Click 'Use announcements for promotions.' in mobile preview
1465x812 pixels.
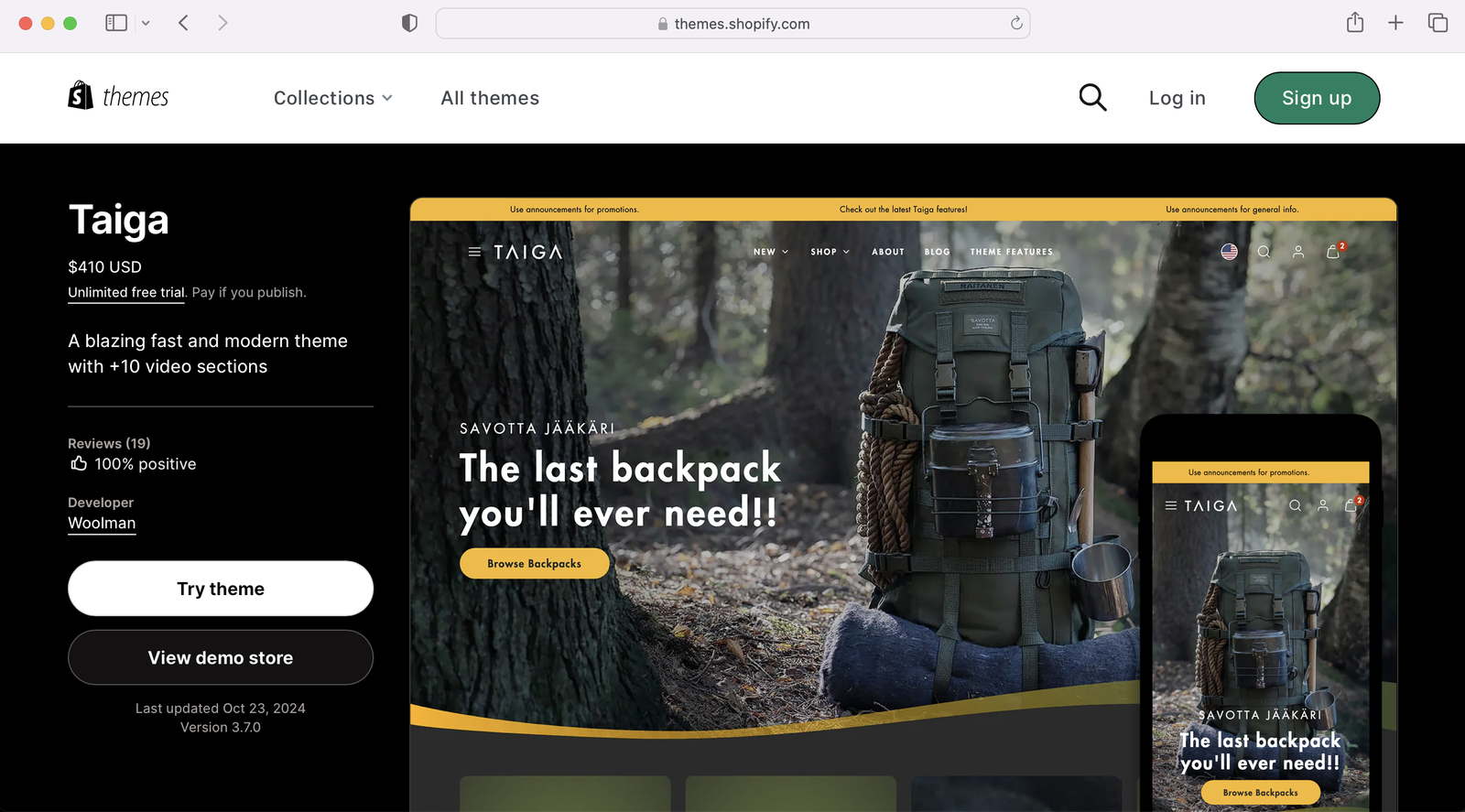[x=1249, y=472]
